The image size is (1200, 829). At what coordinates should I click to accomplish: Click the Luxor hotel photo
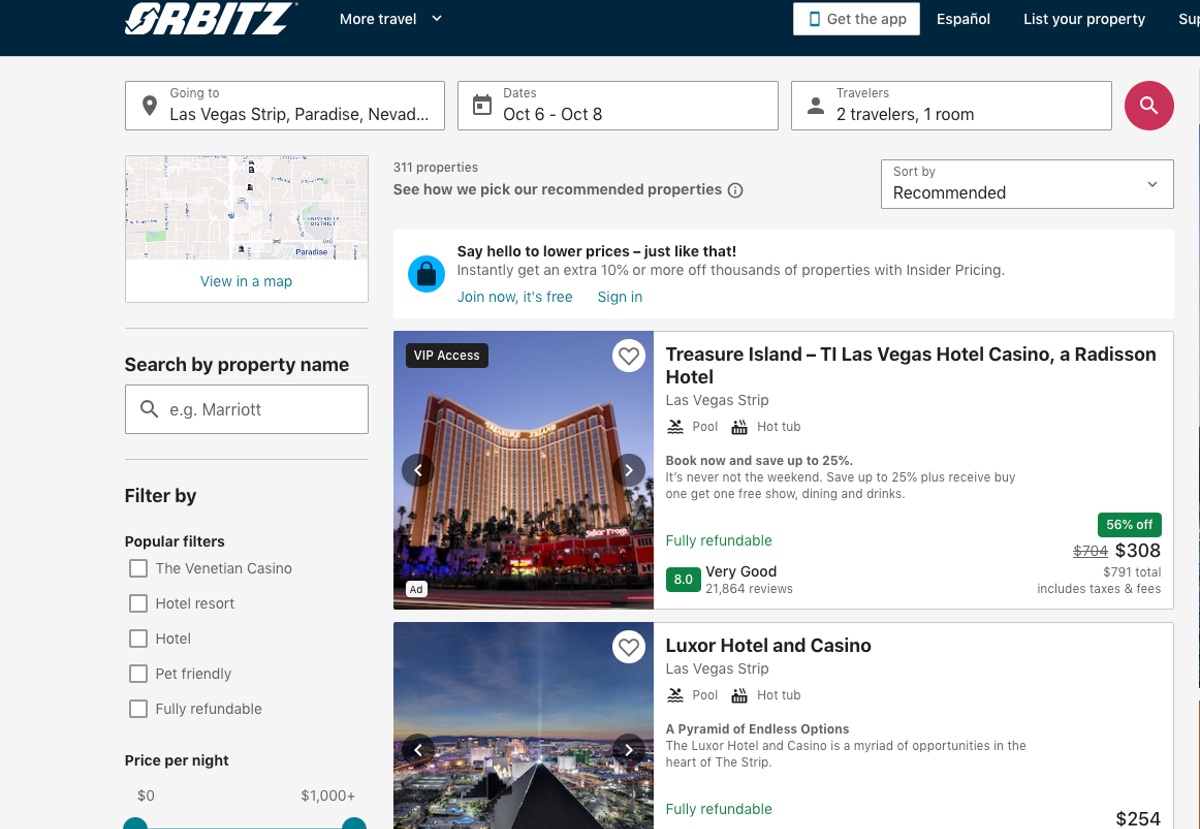(524, 726)
